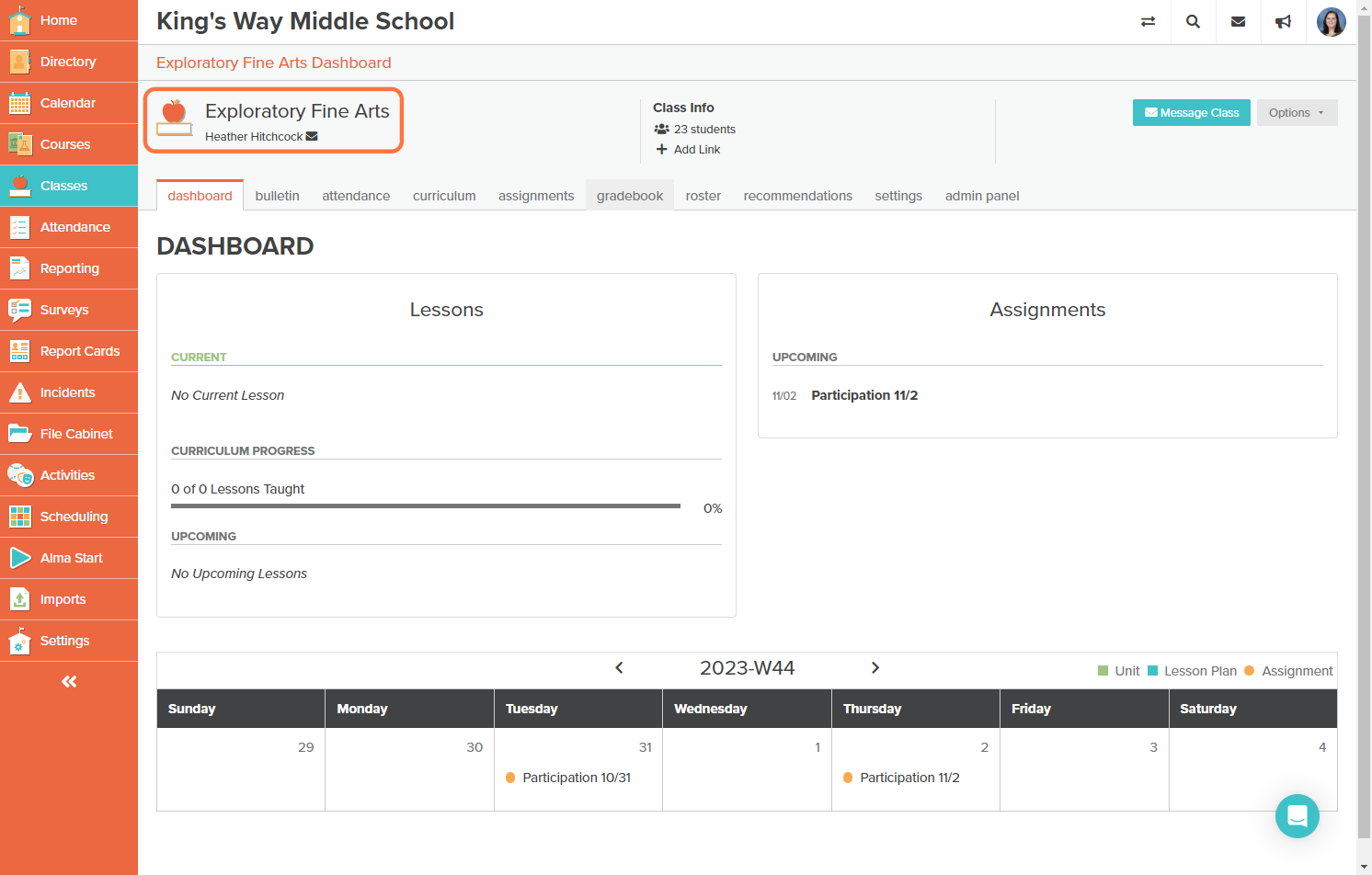Switch to the roster tab
The width and height of the screenshot is (1372, 875).
(x=703, y=196)
